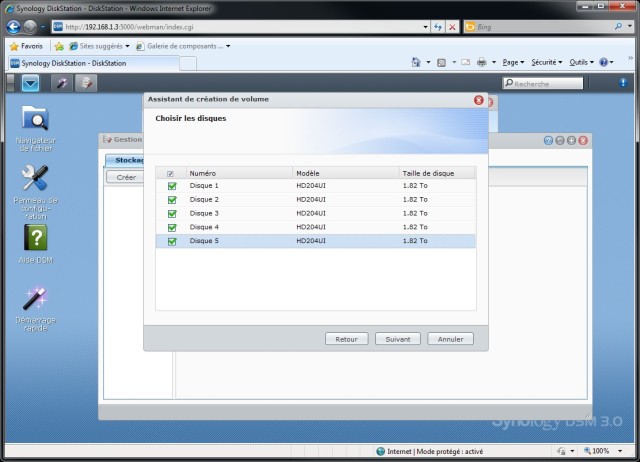
Task: Click the help question mark icon in IE
Action: pyautogui.click(x=604, y=62)
